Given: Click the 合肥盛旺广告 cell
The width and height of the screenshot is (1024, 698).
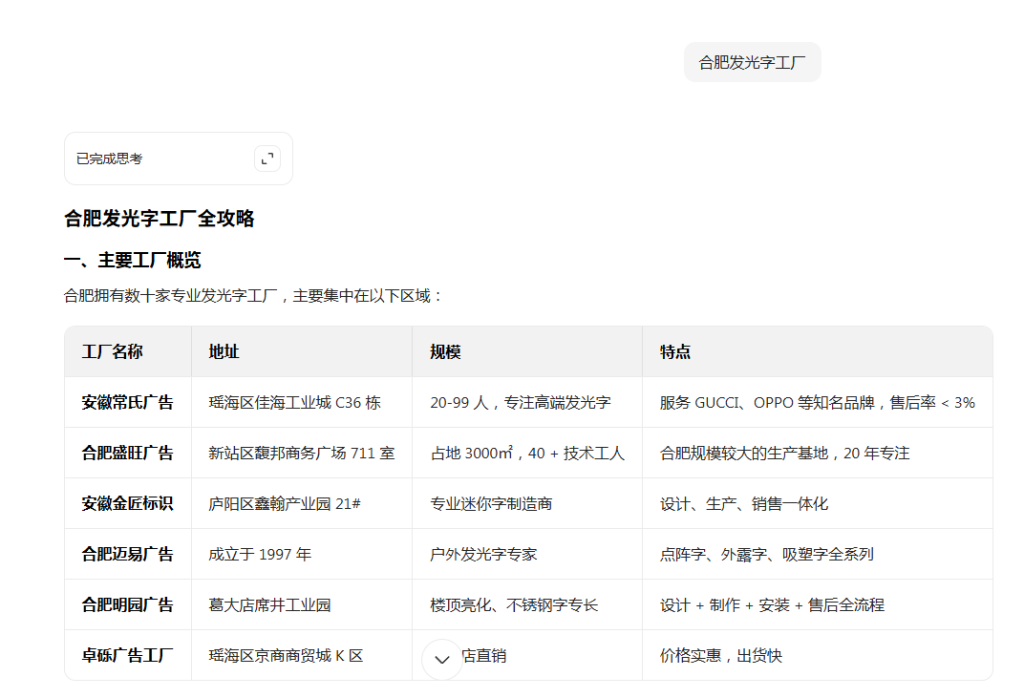Looking at the screenshot, I should click(125, 452).
